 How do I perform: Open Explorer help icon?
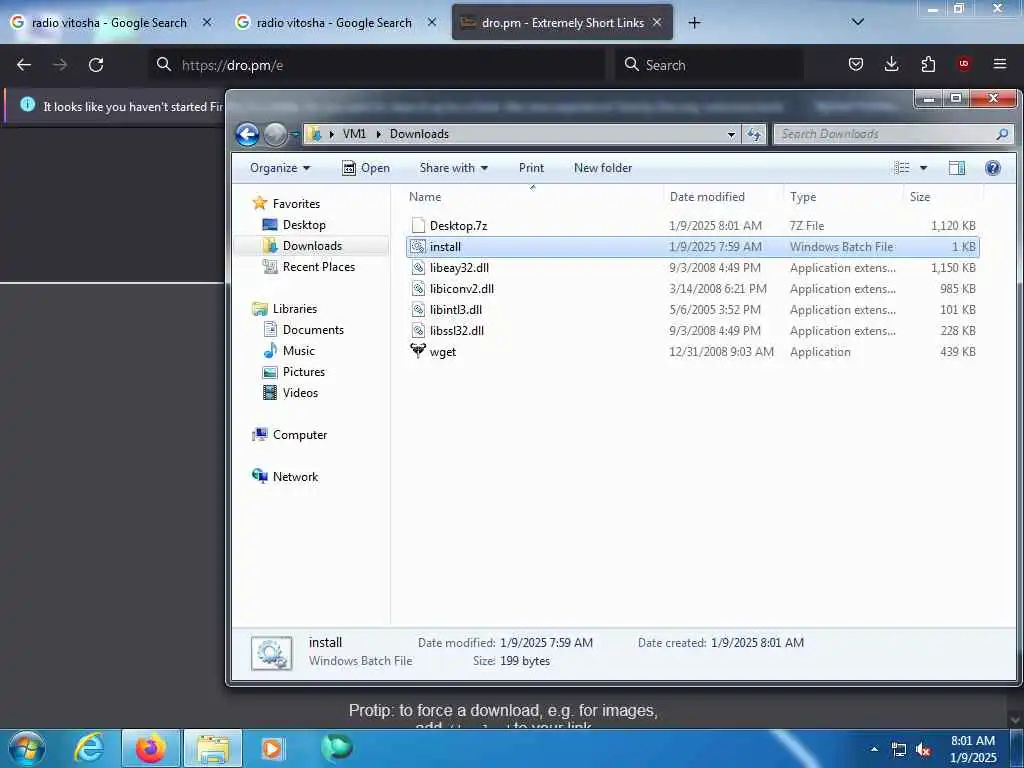pyautogui.click(x=993, y=168)
